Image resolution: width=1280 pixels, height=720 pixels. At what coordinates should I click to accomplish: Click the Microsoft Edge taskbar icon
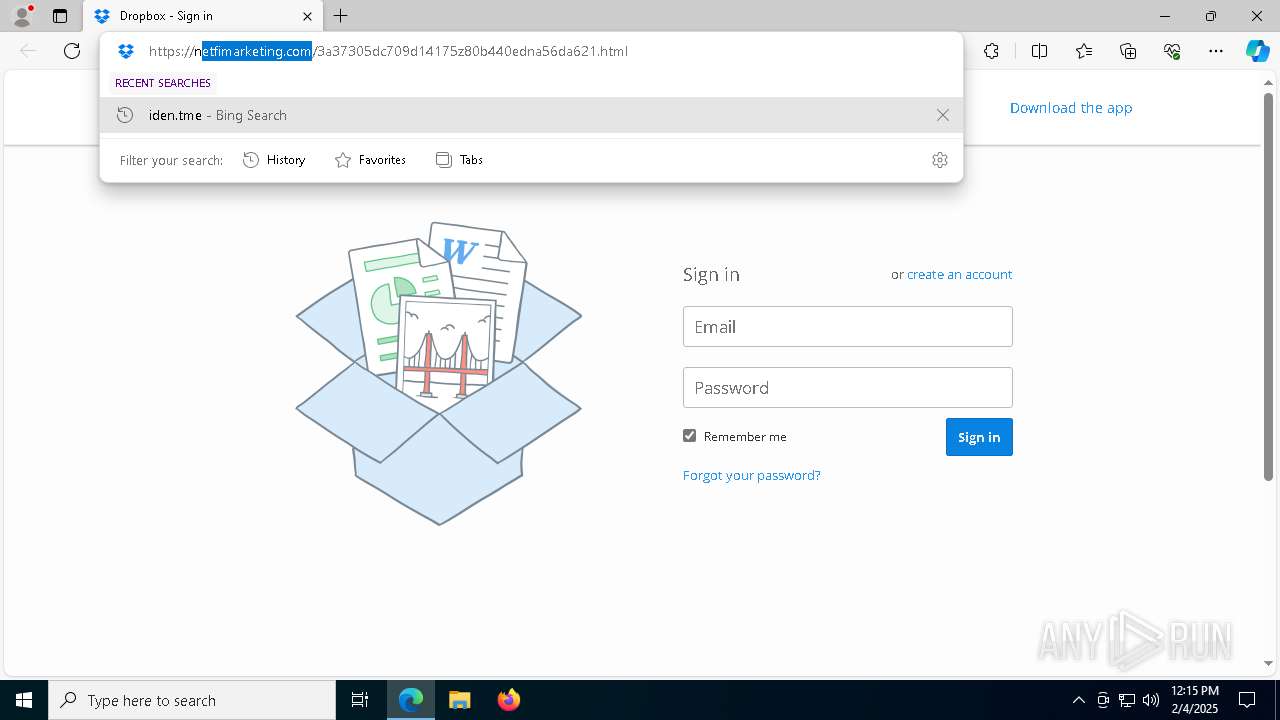[411, 700]
